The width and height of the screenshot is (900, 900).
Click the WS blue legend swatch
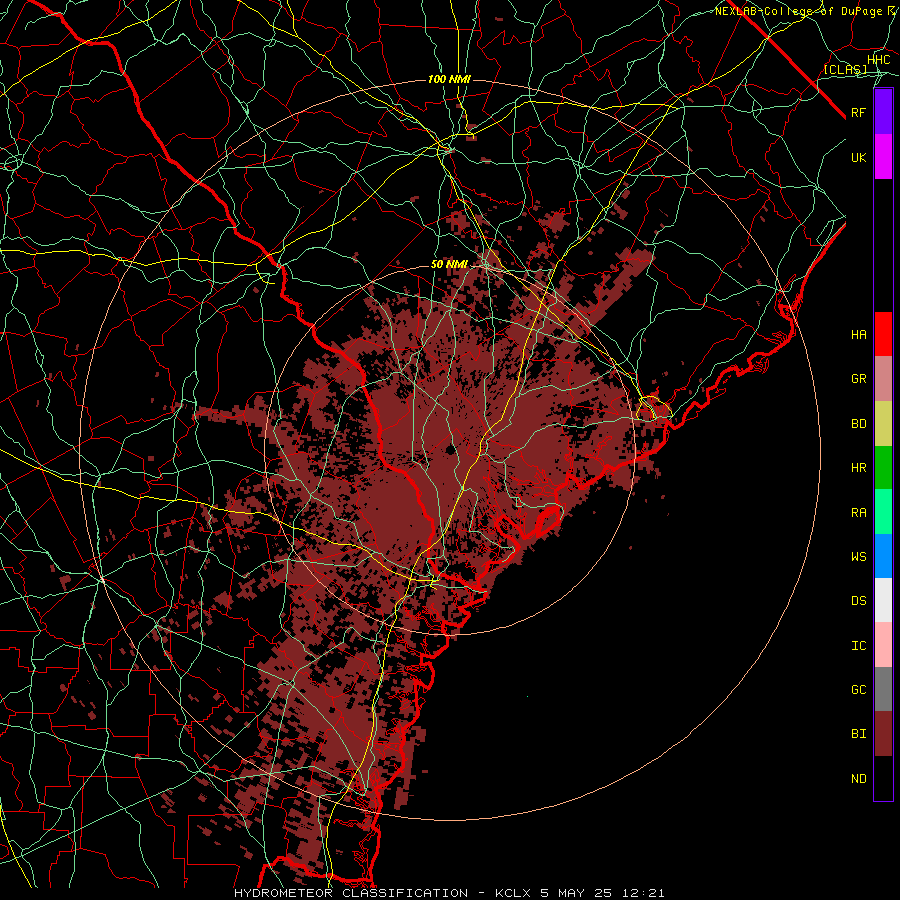point(883,556)
